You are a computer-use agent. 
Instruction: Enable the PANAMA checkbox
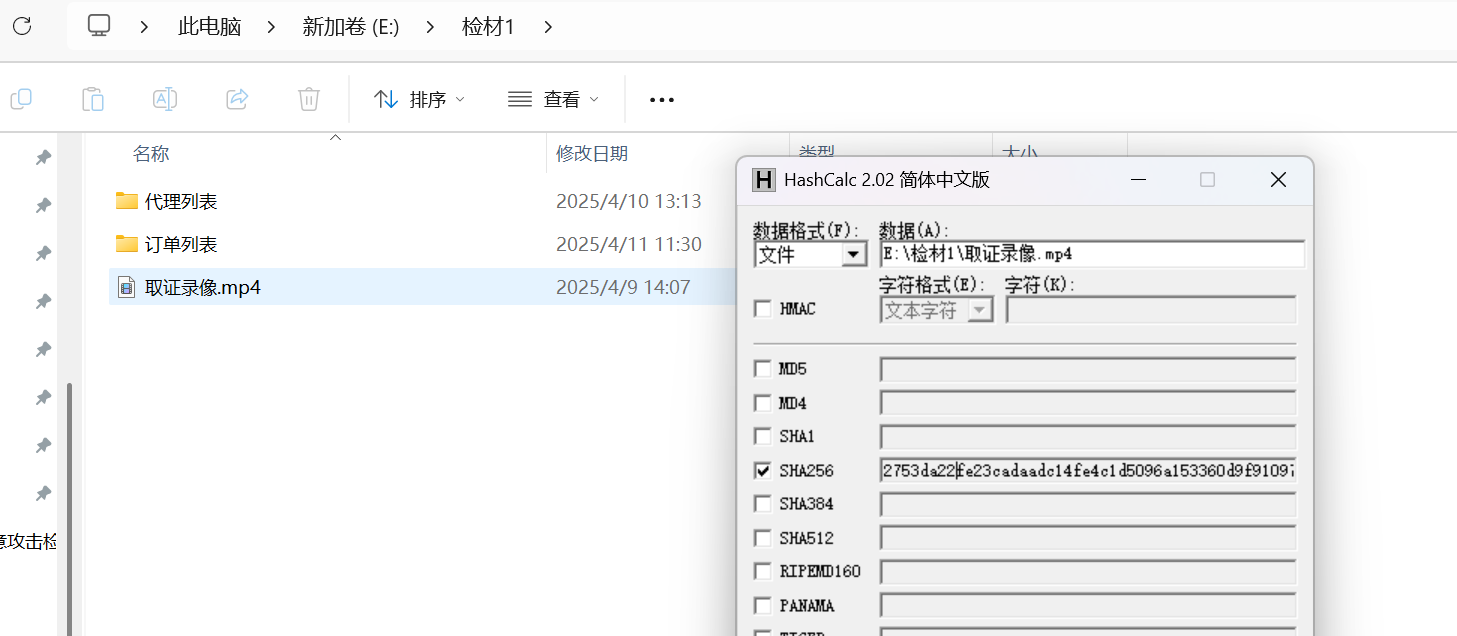[x=763, y=605]
